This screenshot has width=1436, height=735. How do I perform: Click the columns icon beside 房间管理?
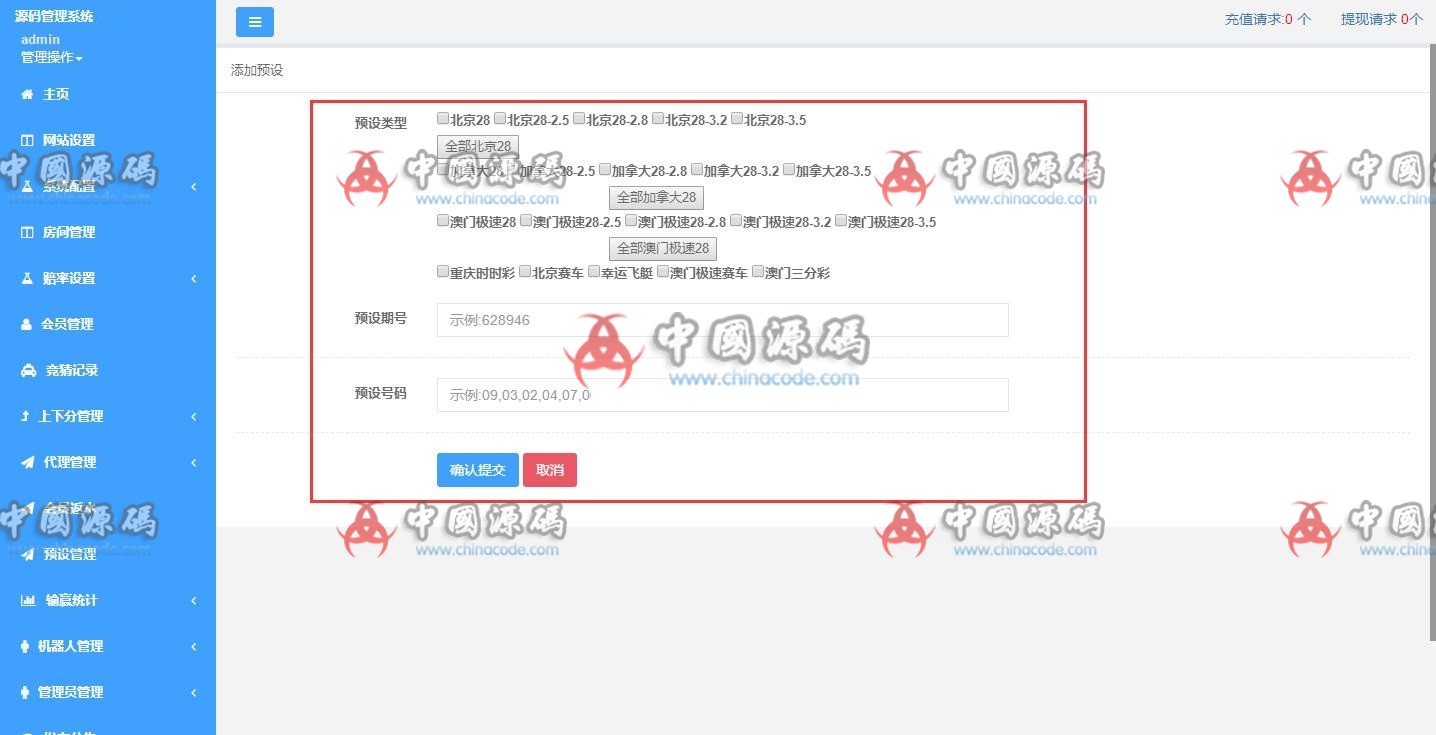(x=28, y=232)
